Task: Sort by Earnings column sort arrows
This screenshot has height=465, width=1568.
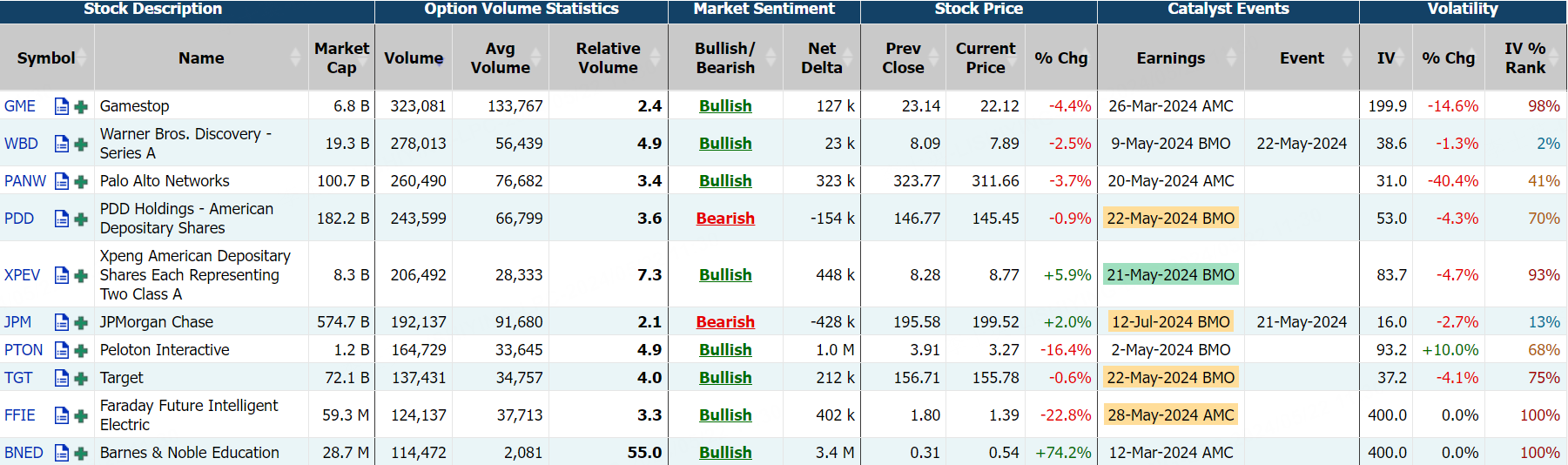Action: point(1231,58)
